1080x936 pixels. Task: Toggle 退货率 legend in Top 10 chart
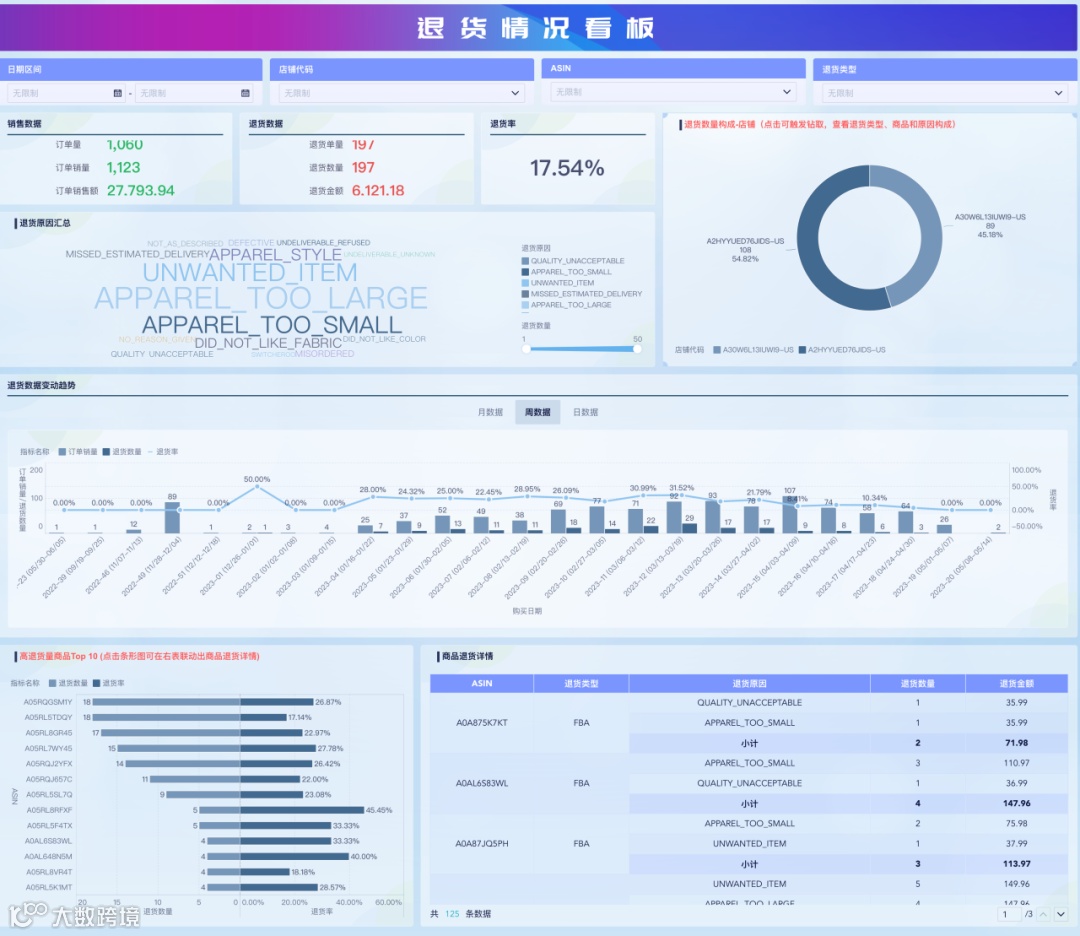109,683
